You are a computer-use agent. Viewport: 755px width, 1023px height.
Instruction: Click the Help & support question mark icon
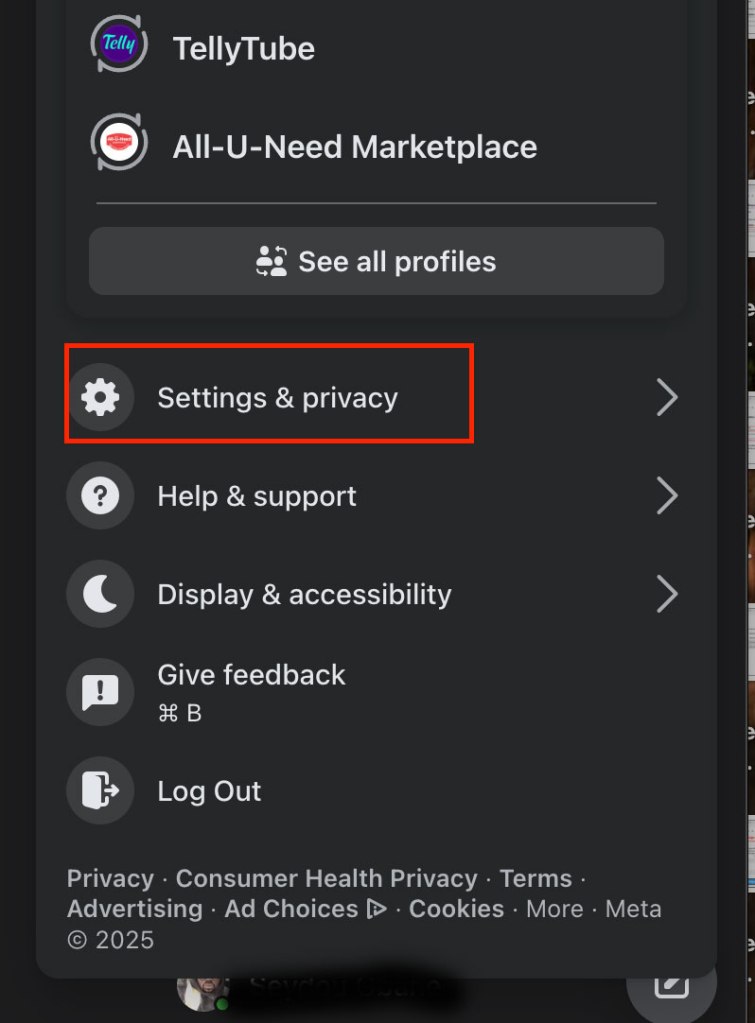pyautogui.click(x=100, y=496)
